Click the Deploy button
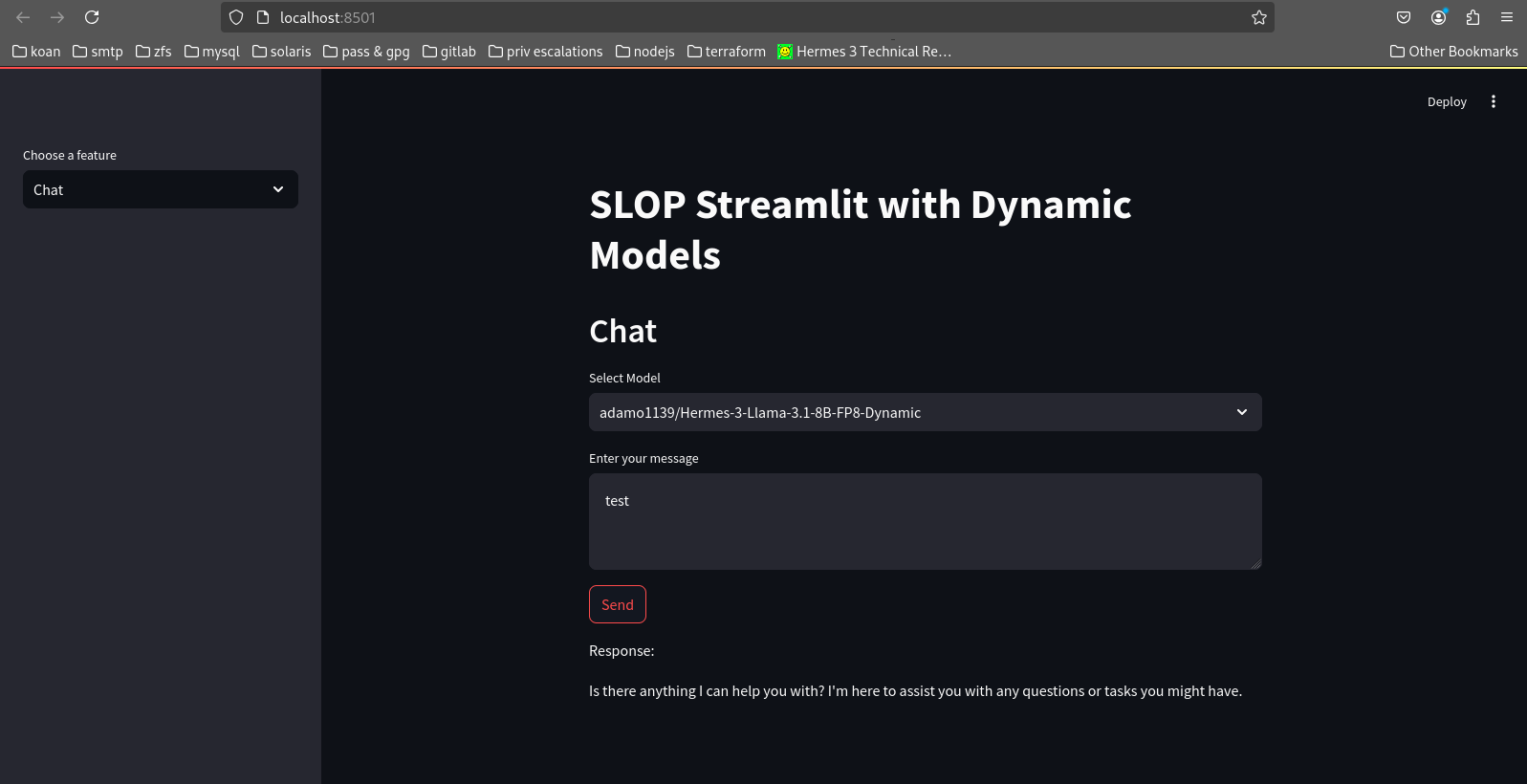 pos(1446,101)
